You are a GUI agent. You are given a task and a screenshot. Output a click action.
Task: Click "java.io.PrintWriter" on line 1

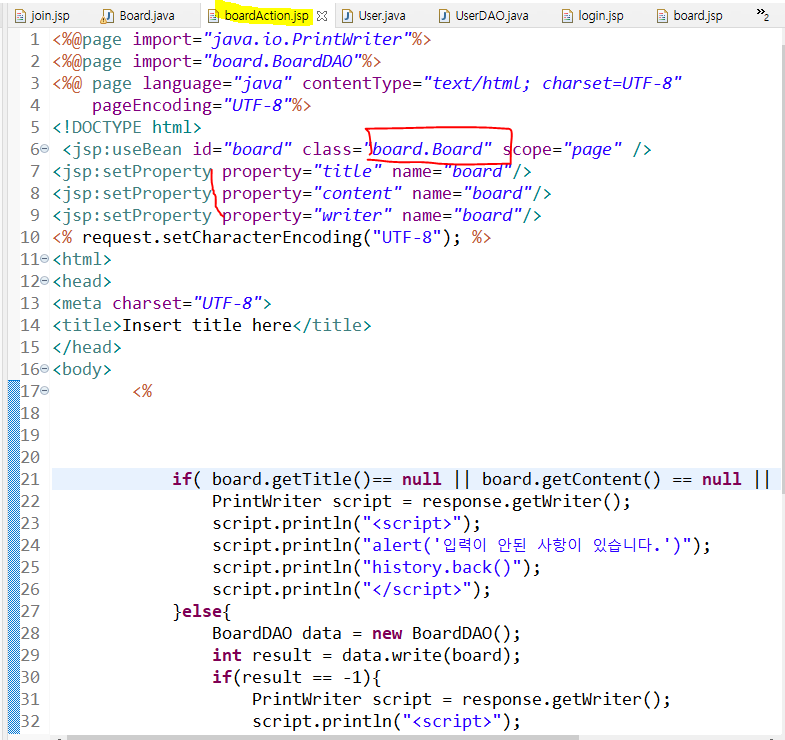click(x=307, y=39)
